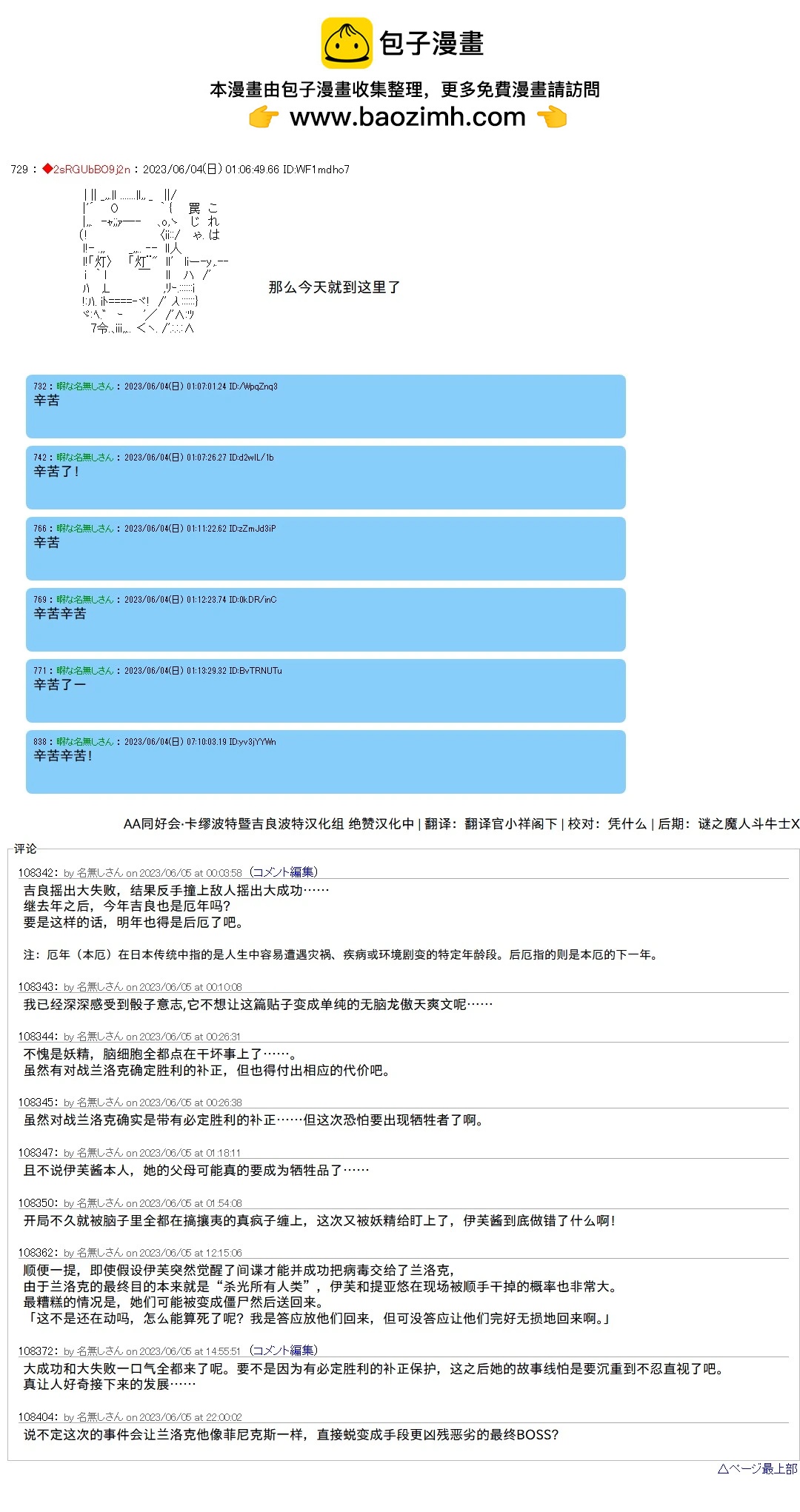Click comment number 108342
The image size is (800, 1512).
point(38,873)
